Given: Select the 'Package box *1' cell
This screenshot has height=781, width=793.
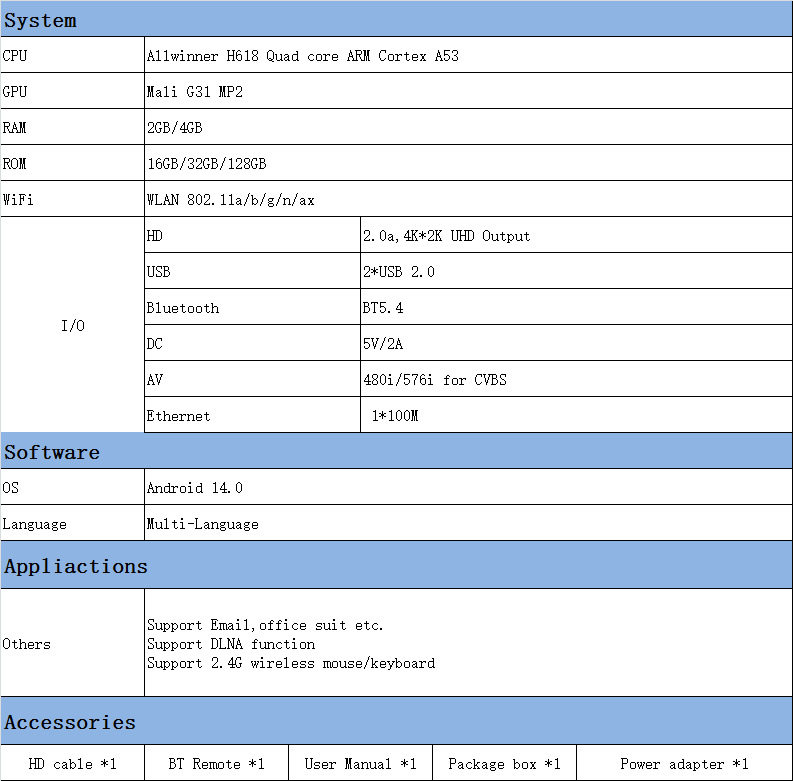Looking at the screenshot, I should point(505,763).
